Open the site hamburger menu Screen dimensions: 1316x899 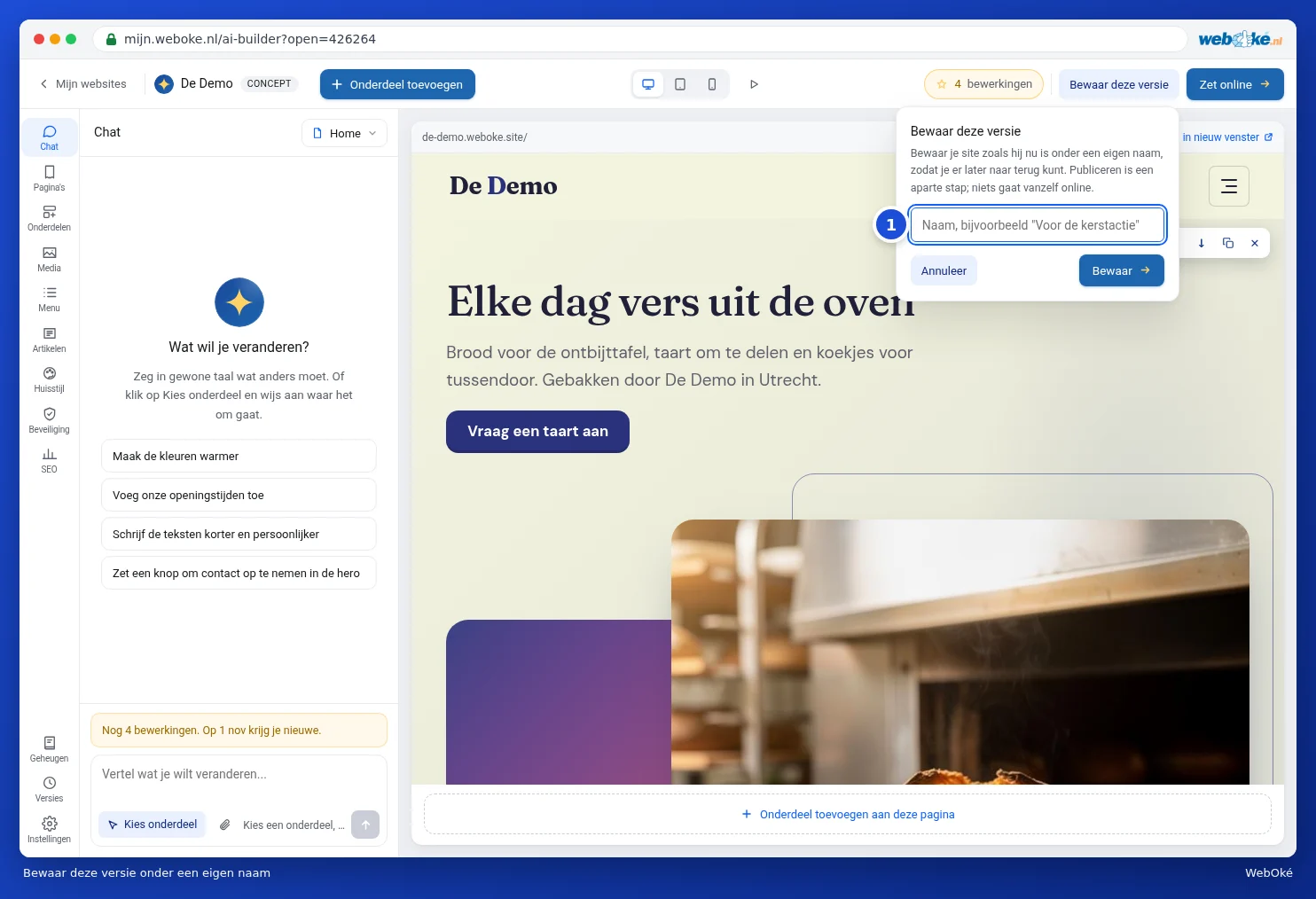[x=1229, y=186]
